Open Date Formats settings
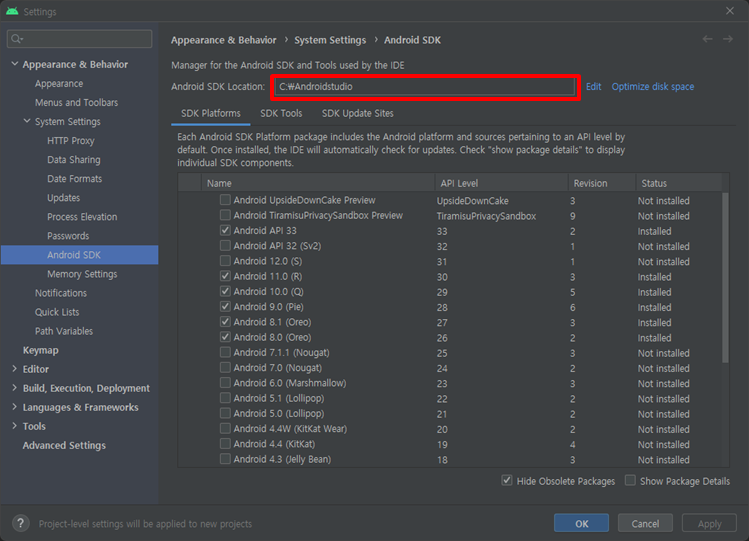 [x=75, y=179]
